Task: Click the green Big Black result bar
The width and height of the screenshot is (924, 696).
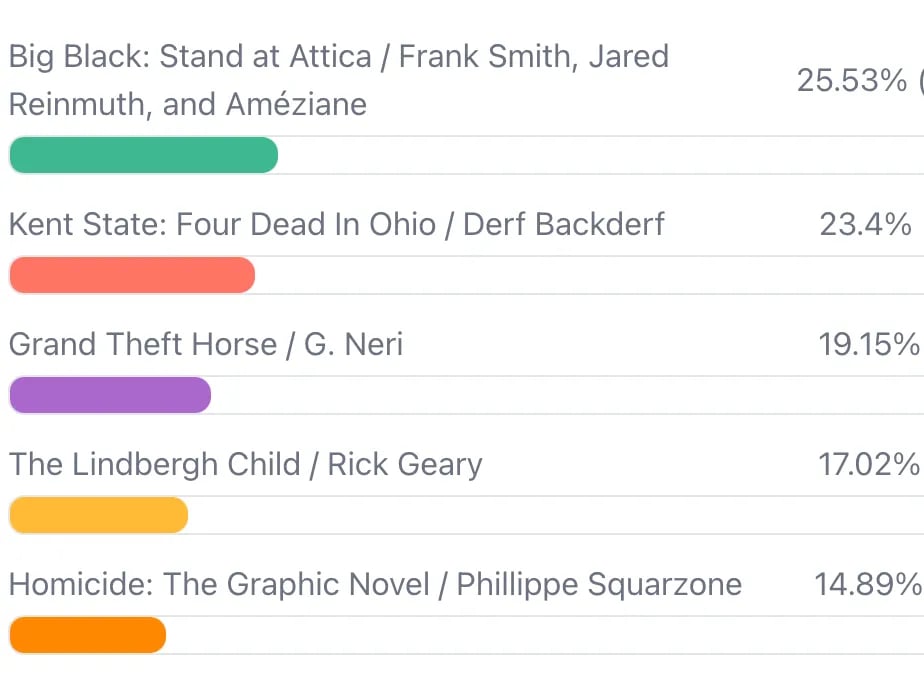Action: [143, 155]
